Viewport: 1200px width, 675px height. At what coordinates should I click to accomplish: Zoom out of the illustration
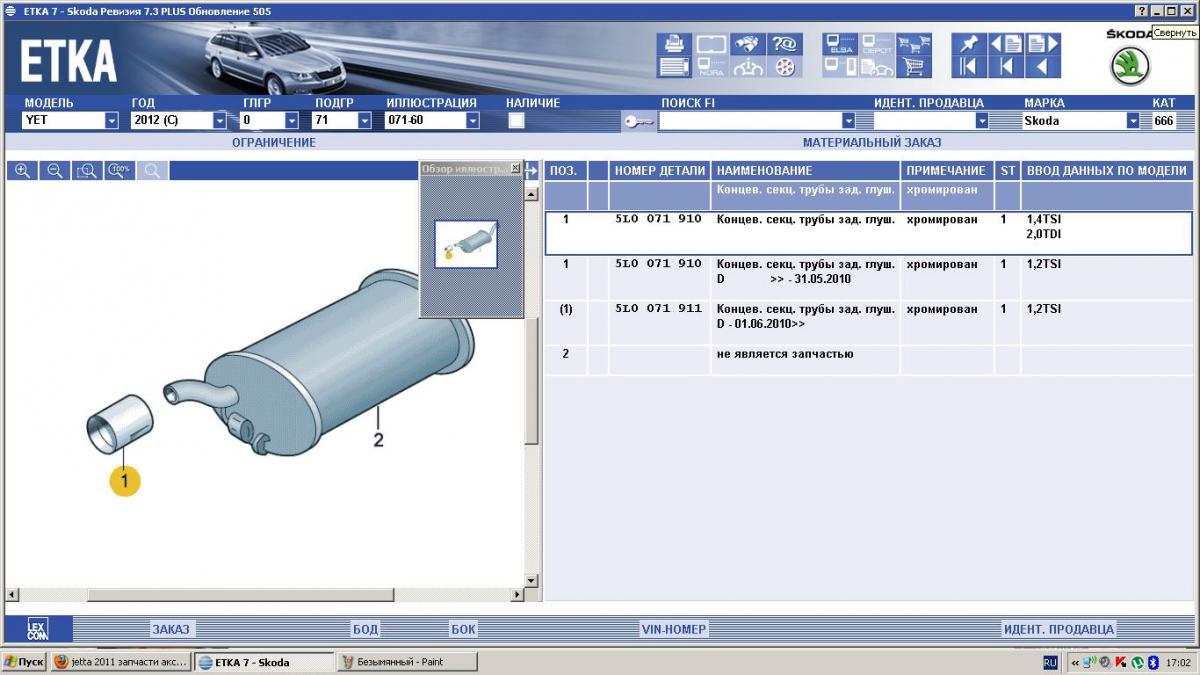pos(55,171)
